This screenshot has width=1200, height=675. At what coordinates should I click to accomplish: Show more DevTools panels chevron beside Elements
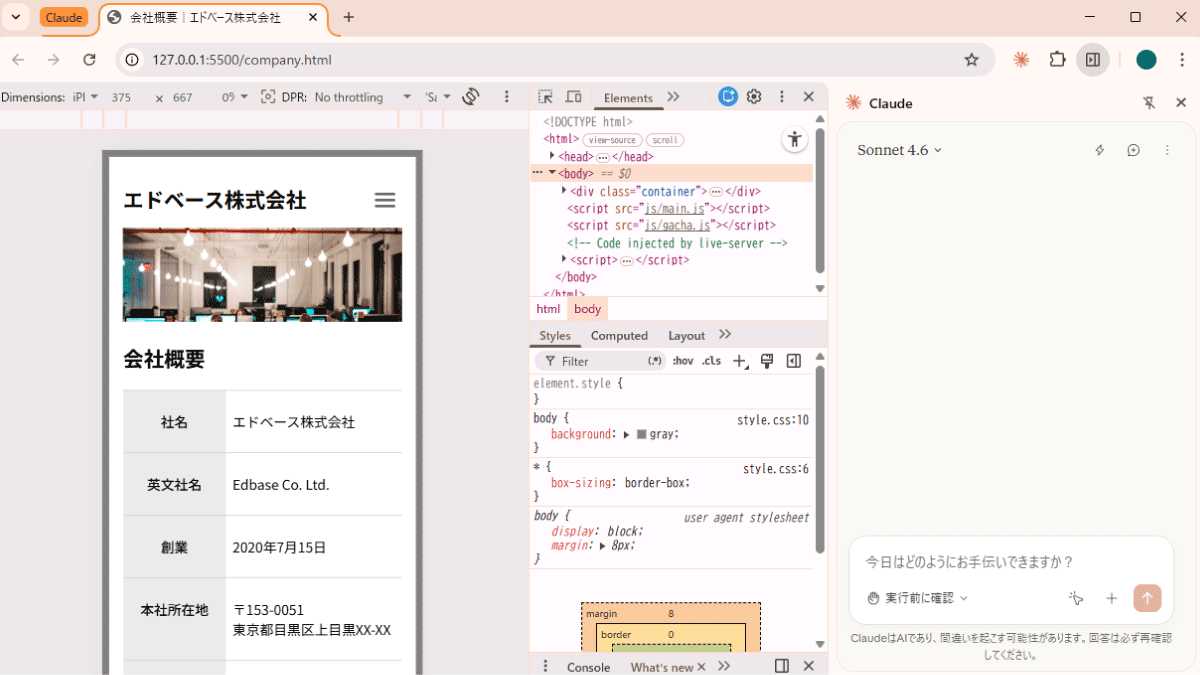[x=673, y=97]
